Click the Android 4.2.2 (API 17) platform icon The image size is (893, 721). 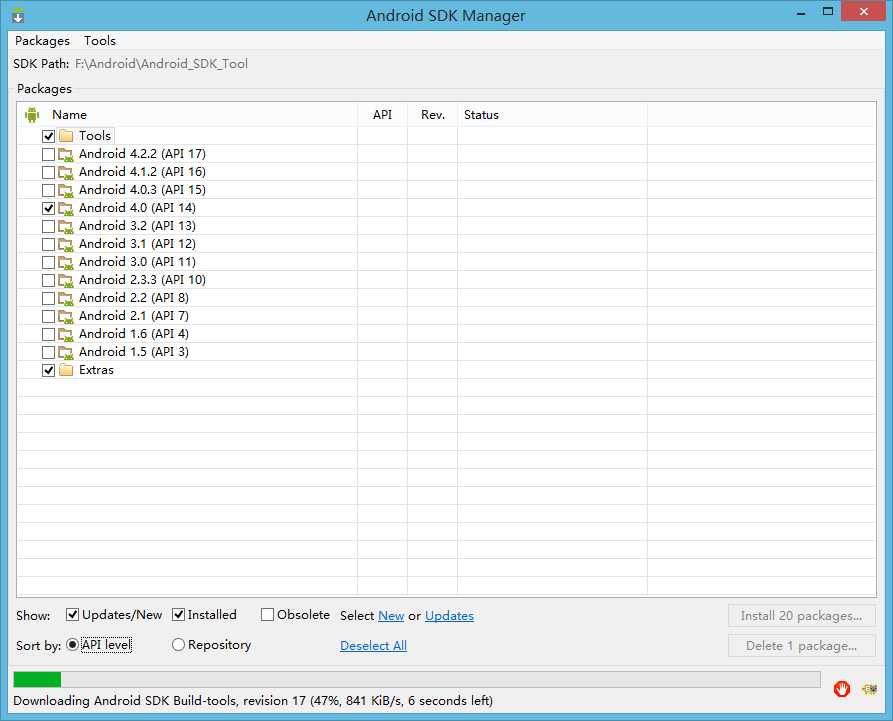click(x=66, y=154)
